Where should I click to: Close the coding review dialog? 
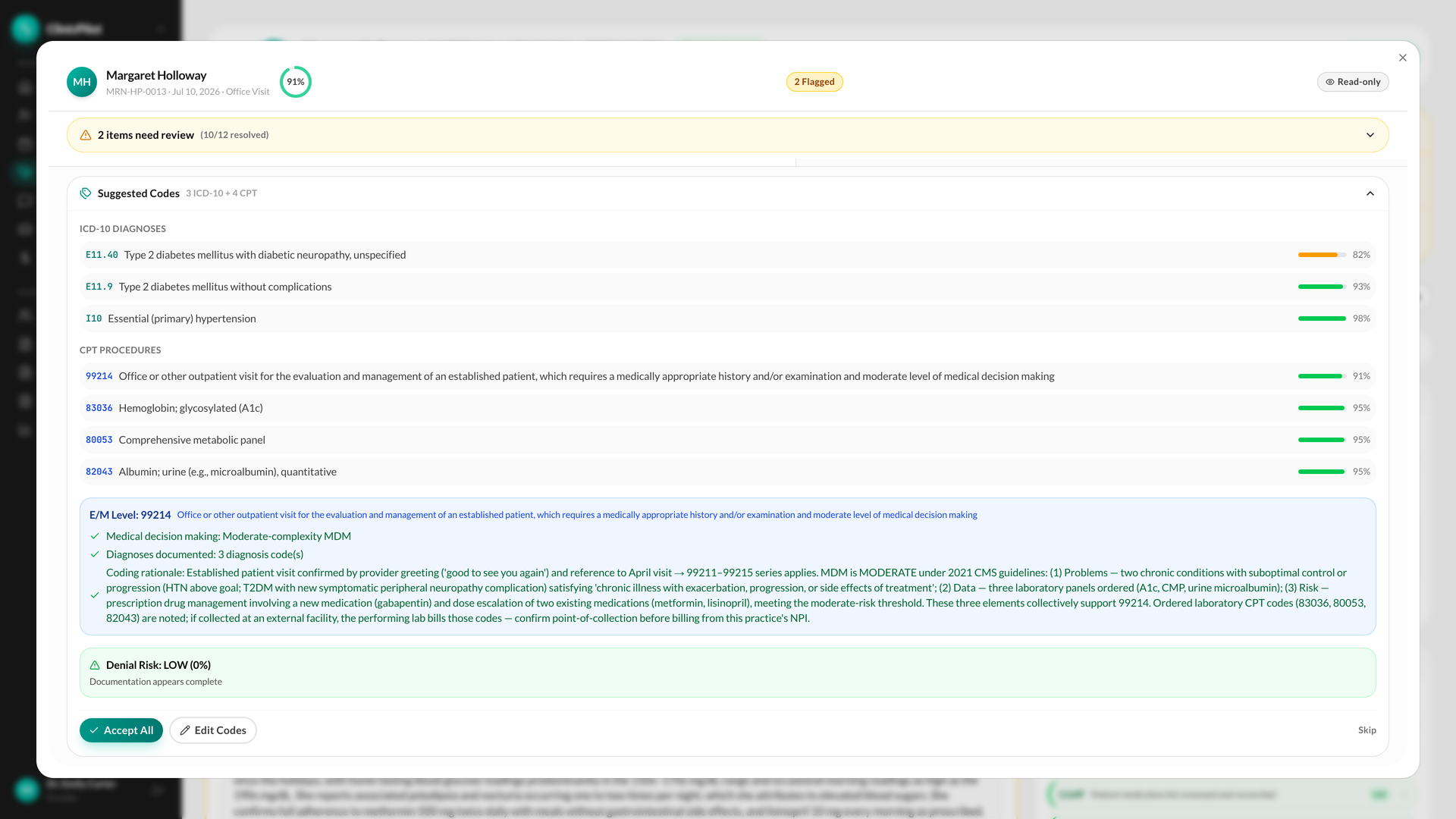click(1403, 58)
